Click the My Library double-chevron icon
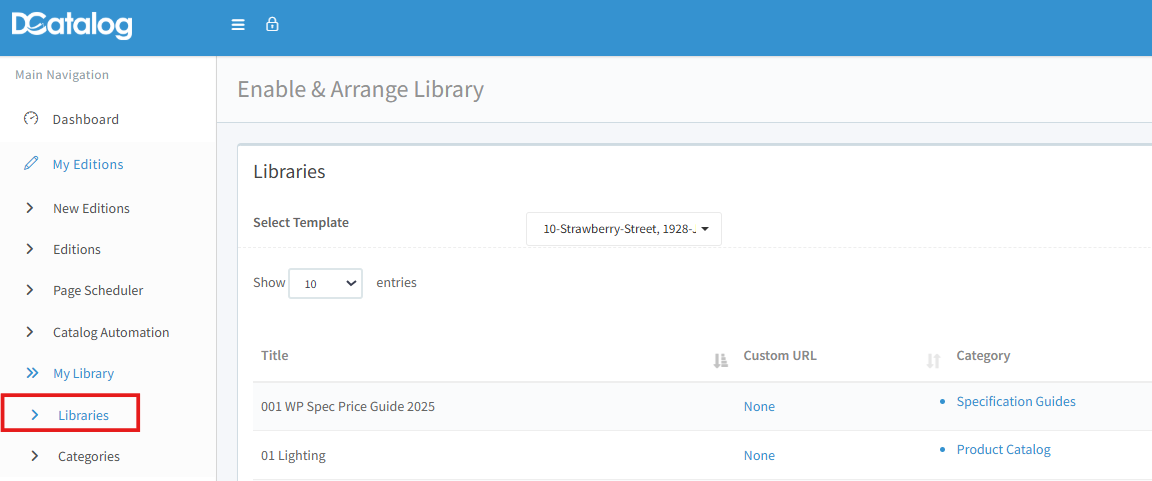 (32, 373)
